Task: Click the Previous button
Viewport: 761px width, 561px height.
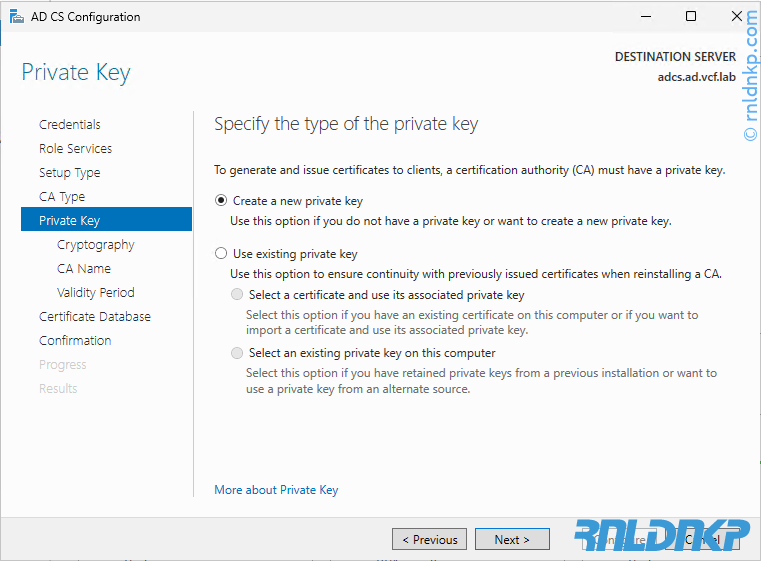Action: click(x=429, y=540)
